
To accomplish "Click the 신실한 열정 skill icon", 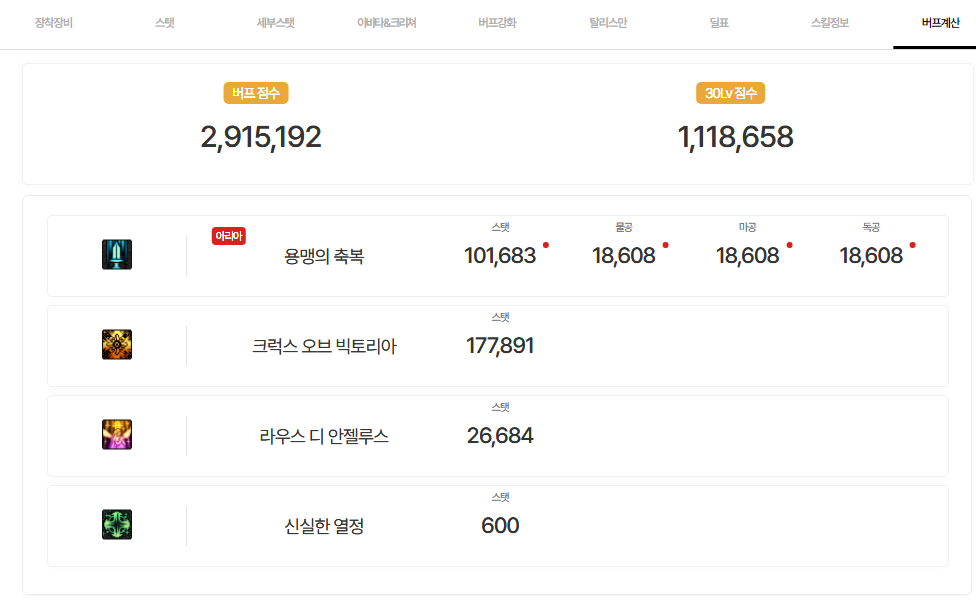I will [117, 525].
